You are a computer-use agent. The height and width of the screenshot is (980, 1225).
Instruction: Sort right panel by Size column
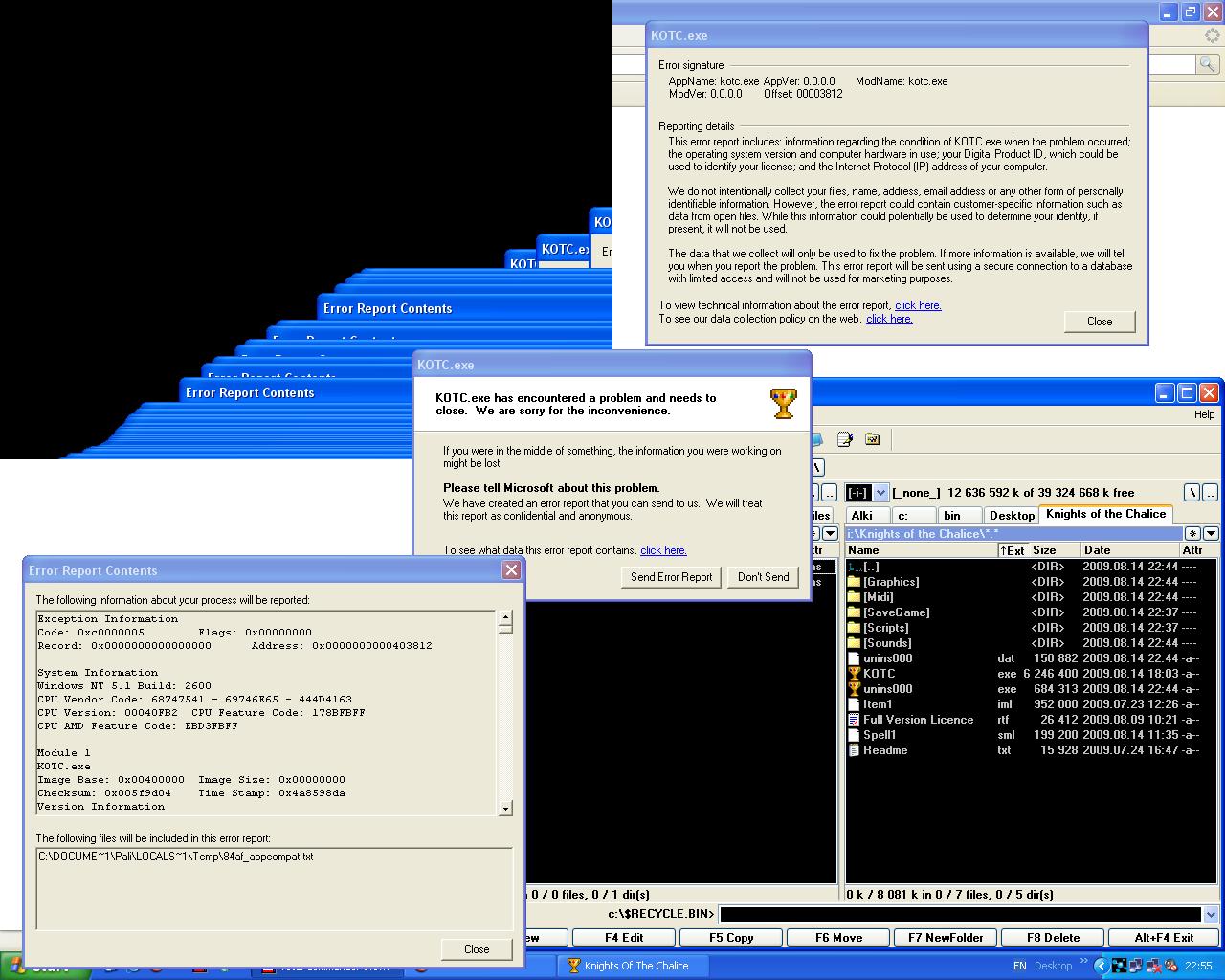click(x=1055, y=550)
